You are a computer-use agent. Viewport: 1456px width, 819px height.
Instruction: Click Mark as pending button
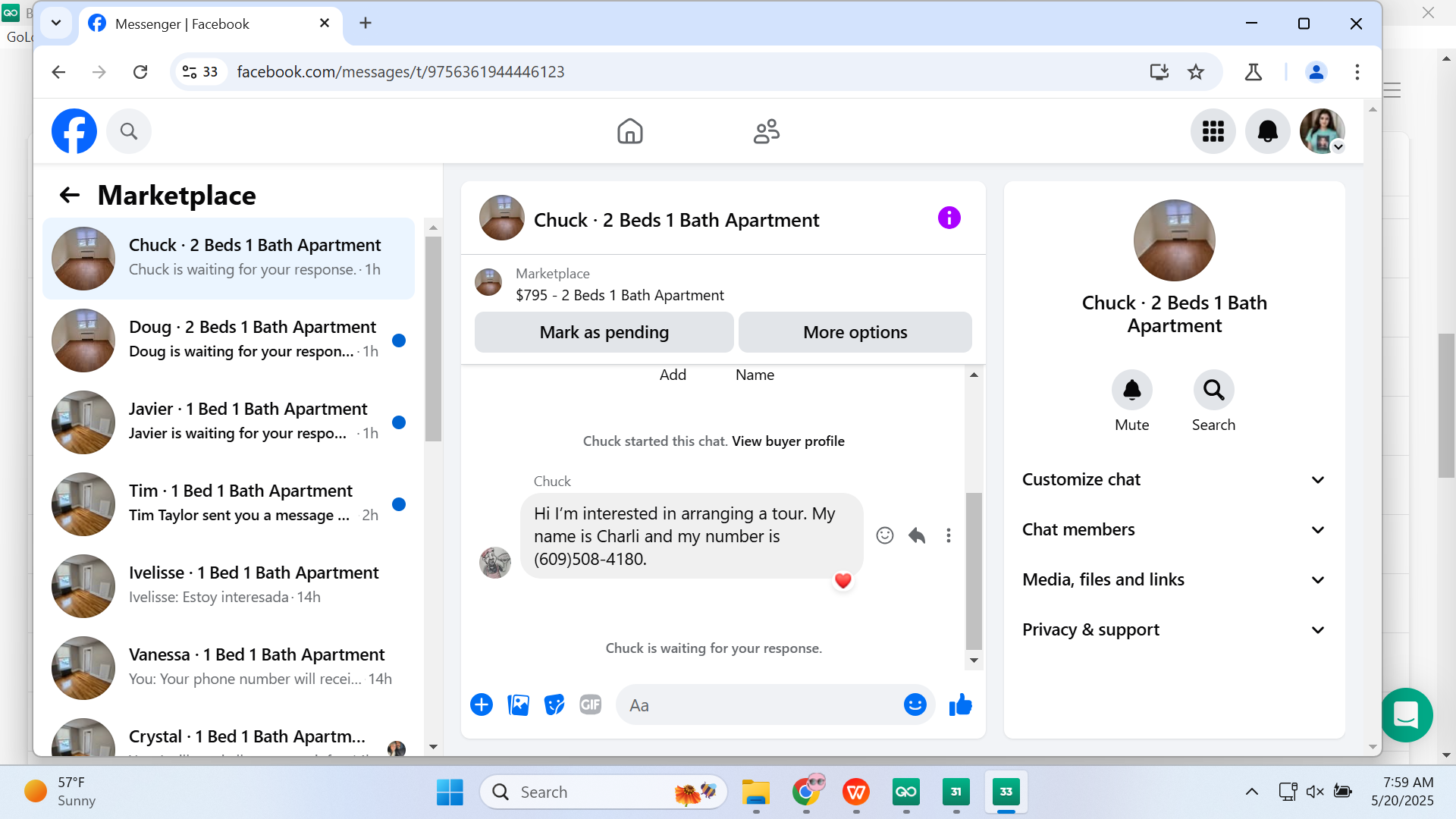tap(604, 332)
